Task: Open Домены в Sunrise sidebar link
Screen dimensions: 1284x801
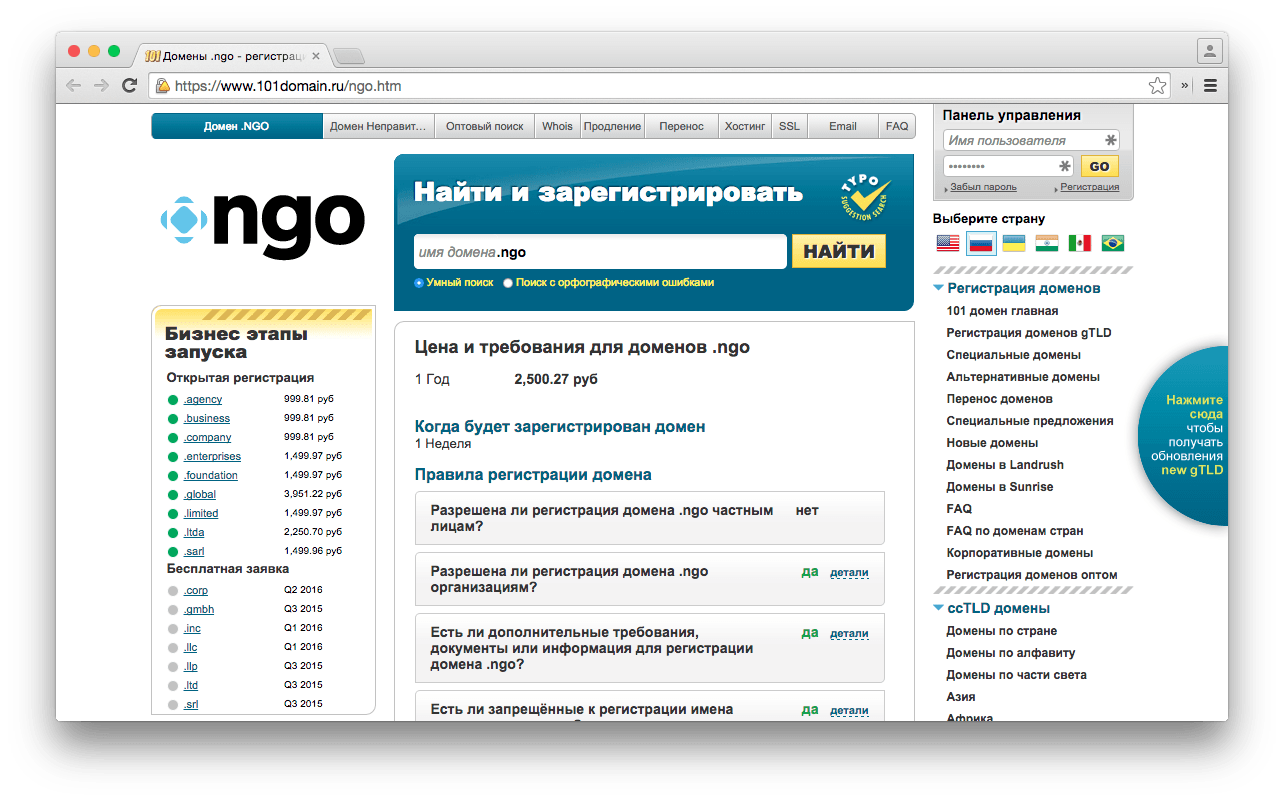Action: [x=1000, y=487]
